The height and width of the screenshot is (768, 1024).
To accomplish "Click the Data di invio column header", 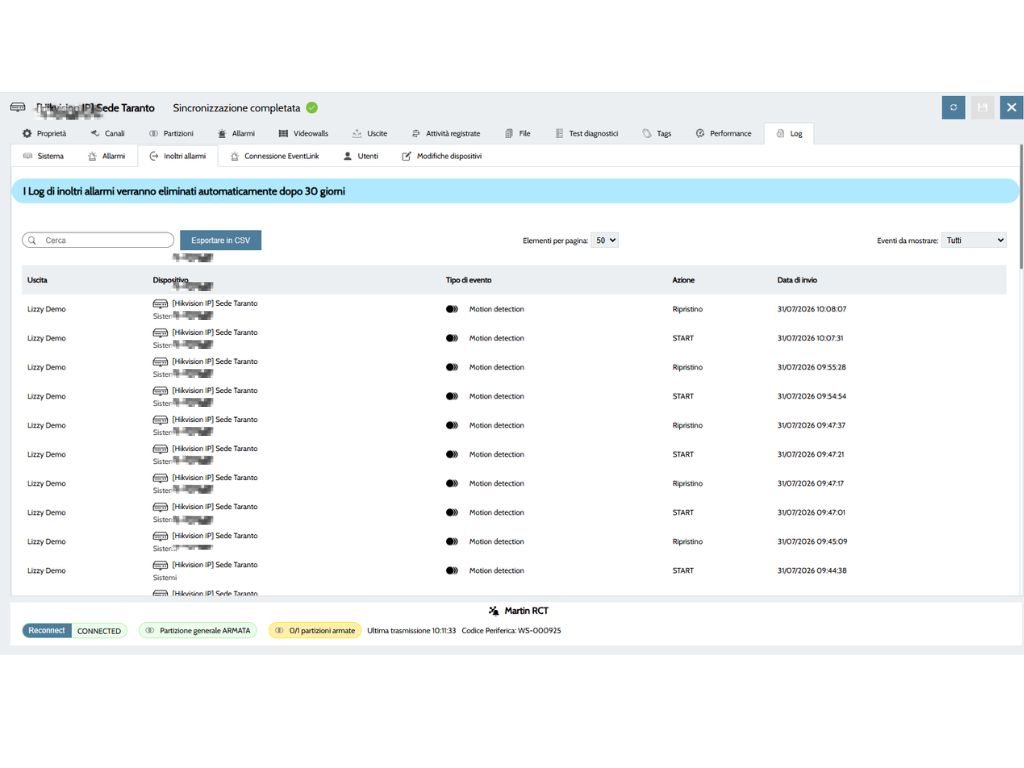I will coord(797,280).
